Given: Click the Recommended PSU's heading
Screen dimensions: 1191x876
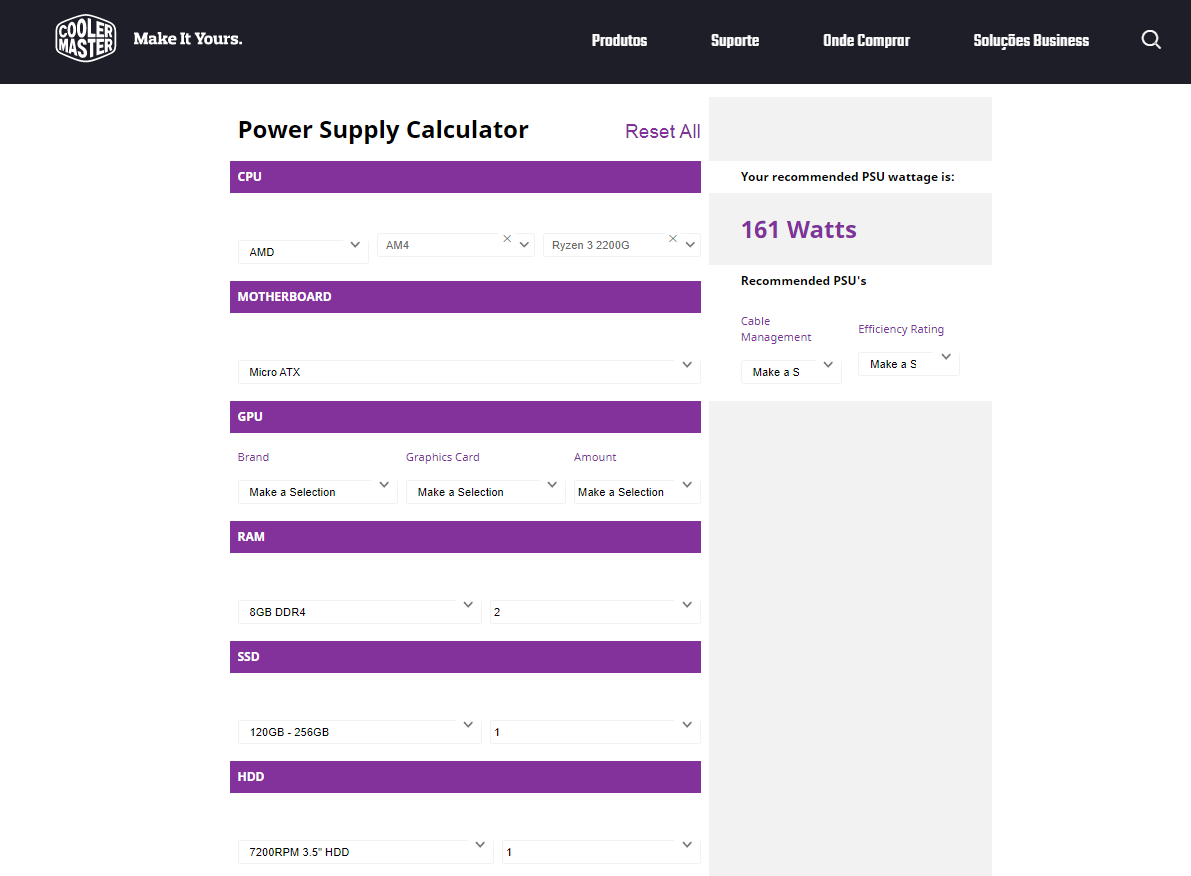Looking at the screenshot, I should pos(804,280).
